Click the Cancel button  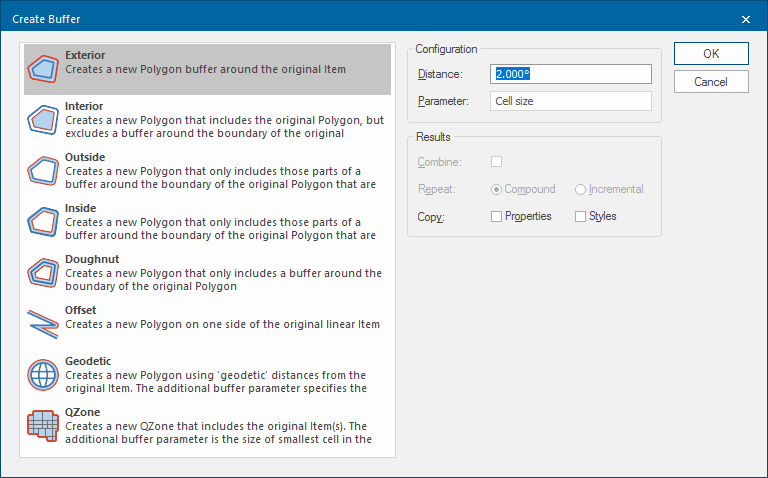(710, 82)
